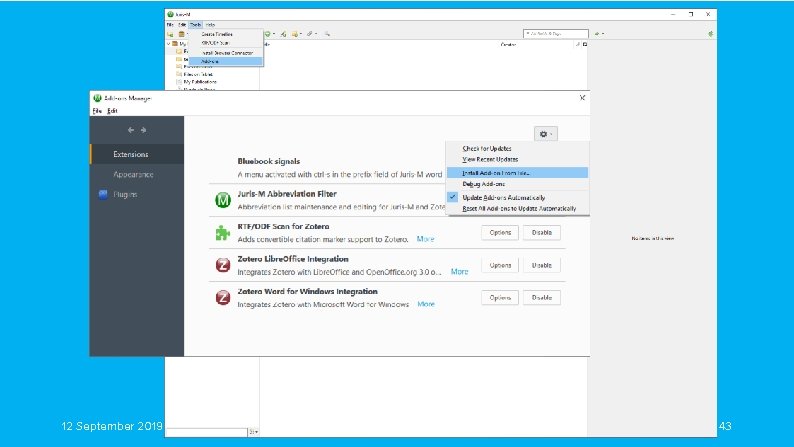Open the Edit menu in Add-ons Manager
Viewport: 794px width, 447px height.
coord(112,110)
